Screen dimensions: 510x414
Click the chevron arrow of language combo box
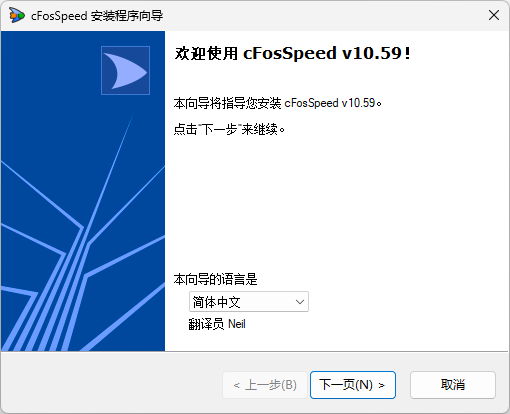click(x=300, y=302)
